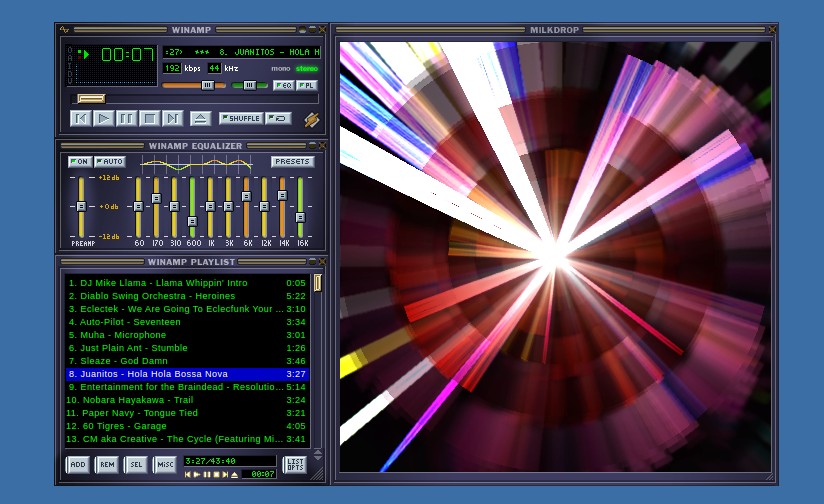Open the lightning bolt About icon
824x504 pixels.
tap(312, 120)
